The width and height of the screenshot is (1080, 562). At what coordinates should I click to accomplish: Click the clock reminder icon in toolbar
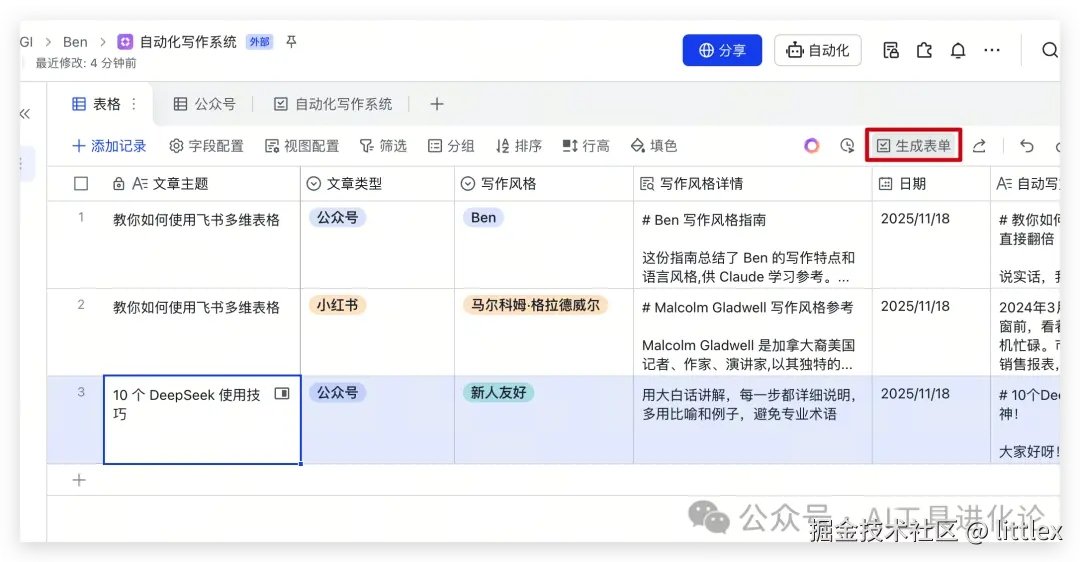[x=847, y=146]
